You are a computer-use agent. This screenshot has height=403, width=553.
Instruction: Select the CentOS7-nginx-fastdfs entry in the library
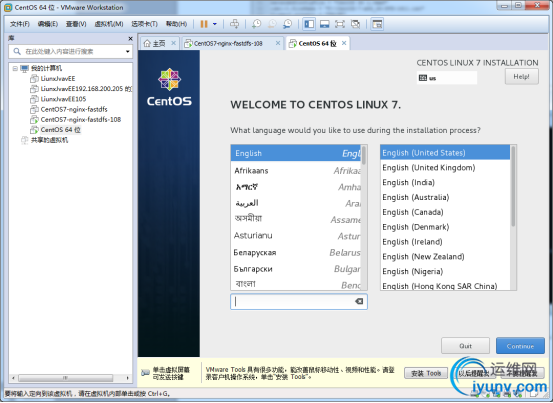74,109
